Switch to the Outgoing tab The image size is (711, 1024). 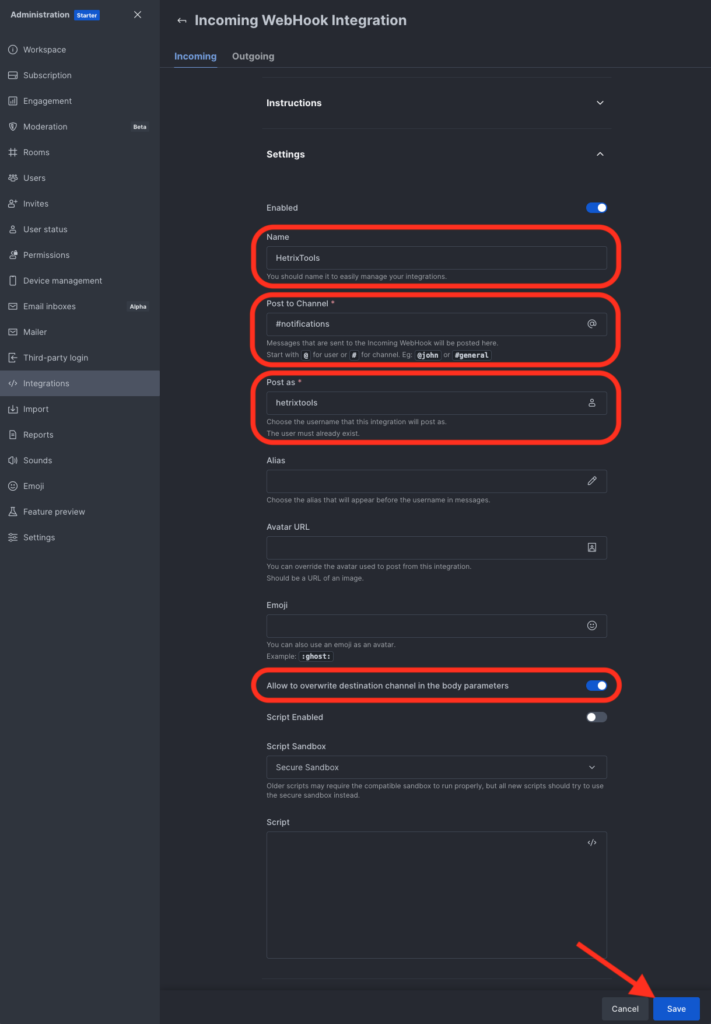point(253,57)
